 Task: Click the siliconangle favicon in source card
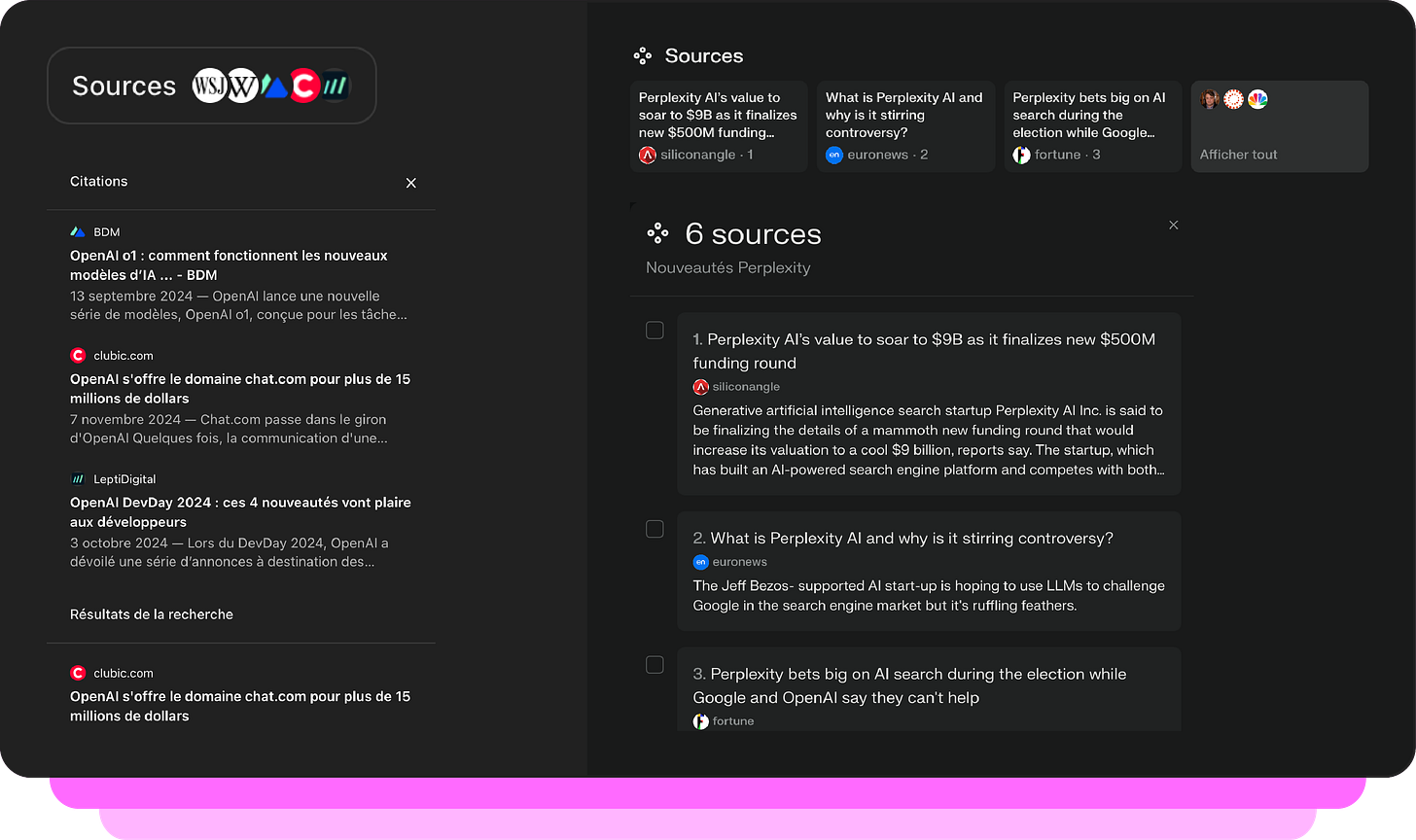[x=647, y=155]
